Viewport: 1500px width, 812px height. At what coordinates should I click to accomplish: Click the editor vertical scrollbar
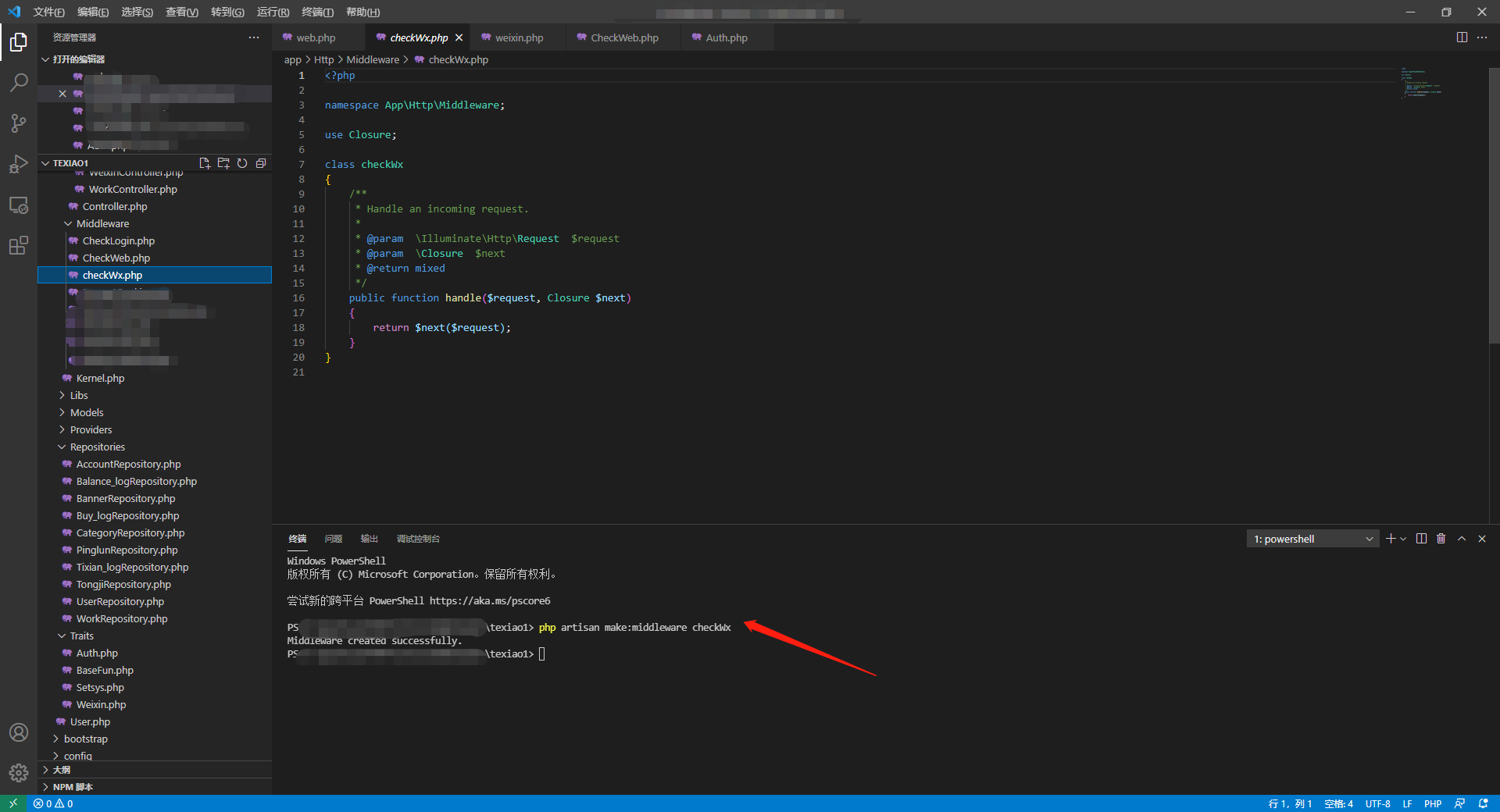(x=1494, y=205)
